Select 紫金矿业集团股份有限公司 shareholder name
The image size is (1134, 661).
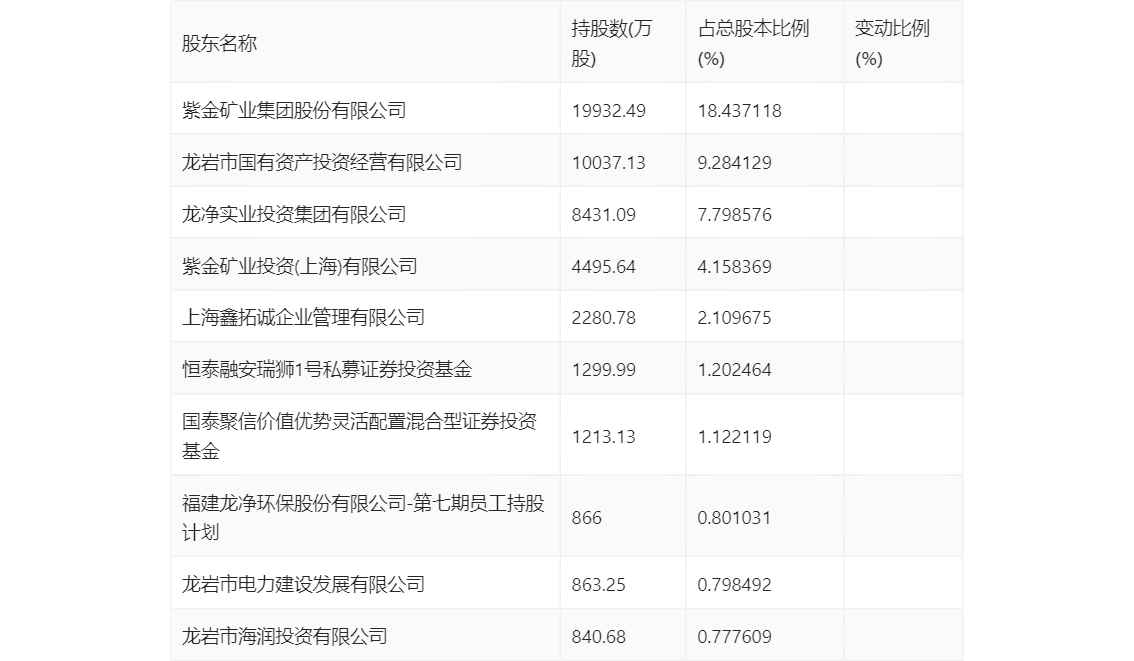(294, 111)
